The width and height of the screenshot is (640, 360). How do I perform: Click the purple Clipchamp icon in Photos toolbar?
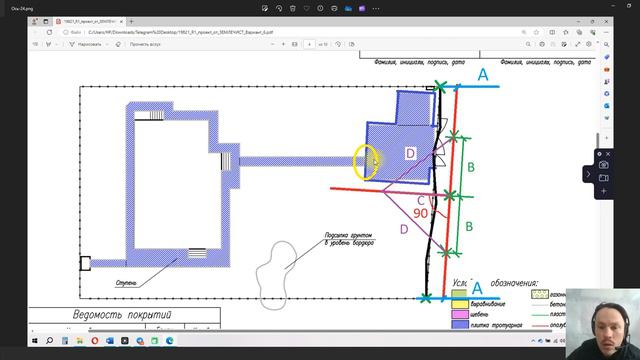[x=362, y=8]
